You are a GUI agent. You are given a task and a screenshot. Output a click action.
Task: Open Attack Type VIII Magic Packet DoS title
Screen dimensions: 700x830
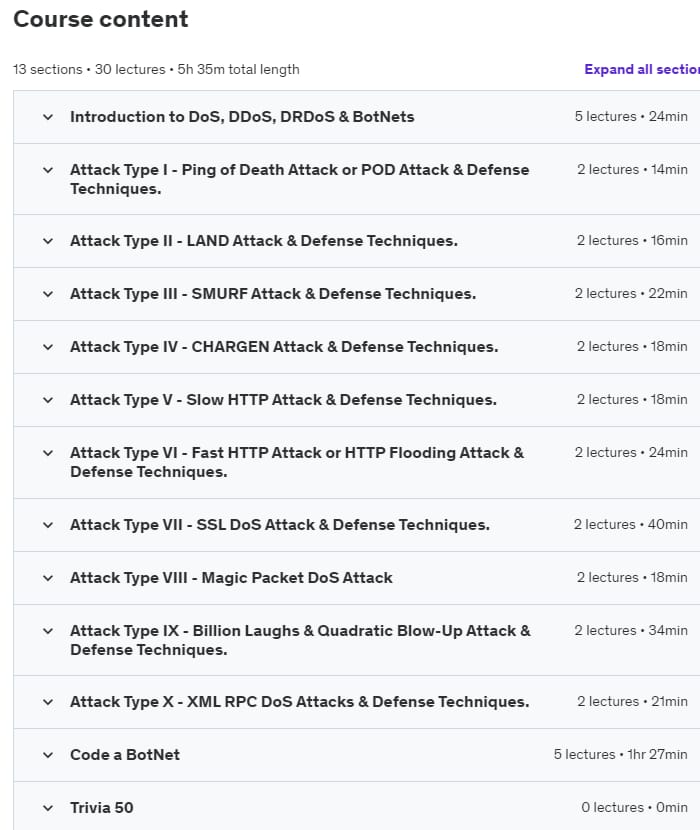click(231, 578)
